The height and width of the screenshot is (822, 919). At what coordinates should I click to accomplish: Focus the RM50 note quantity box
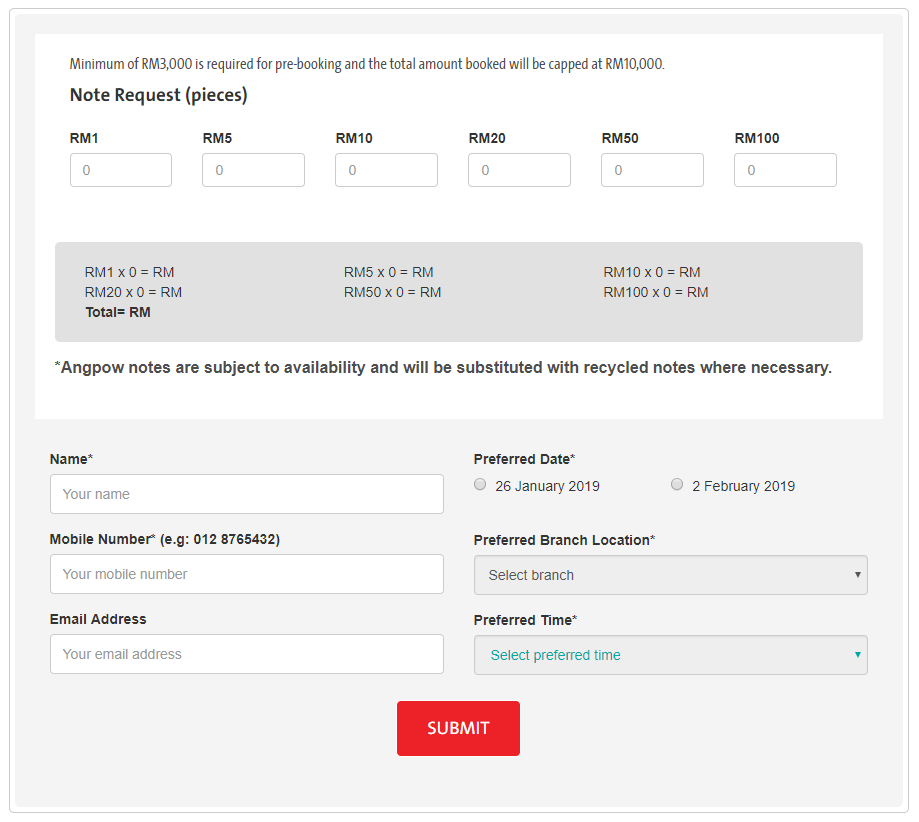(652, 170)
